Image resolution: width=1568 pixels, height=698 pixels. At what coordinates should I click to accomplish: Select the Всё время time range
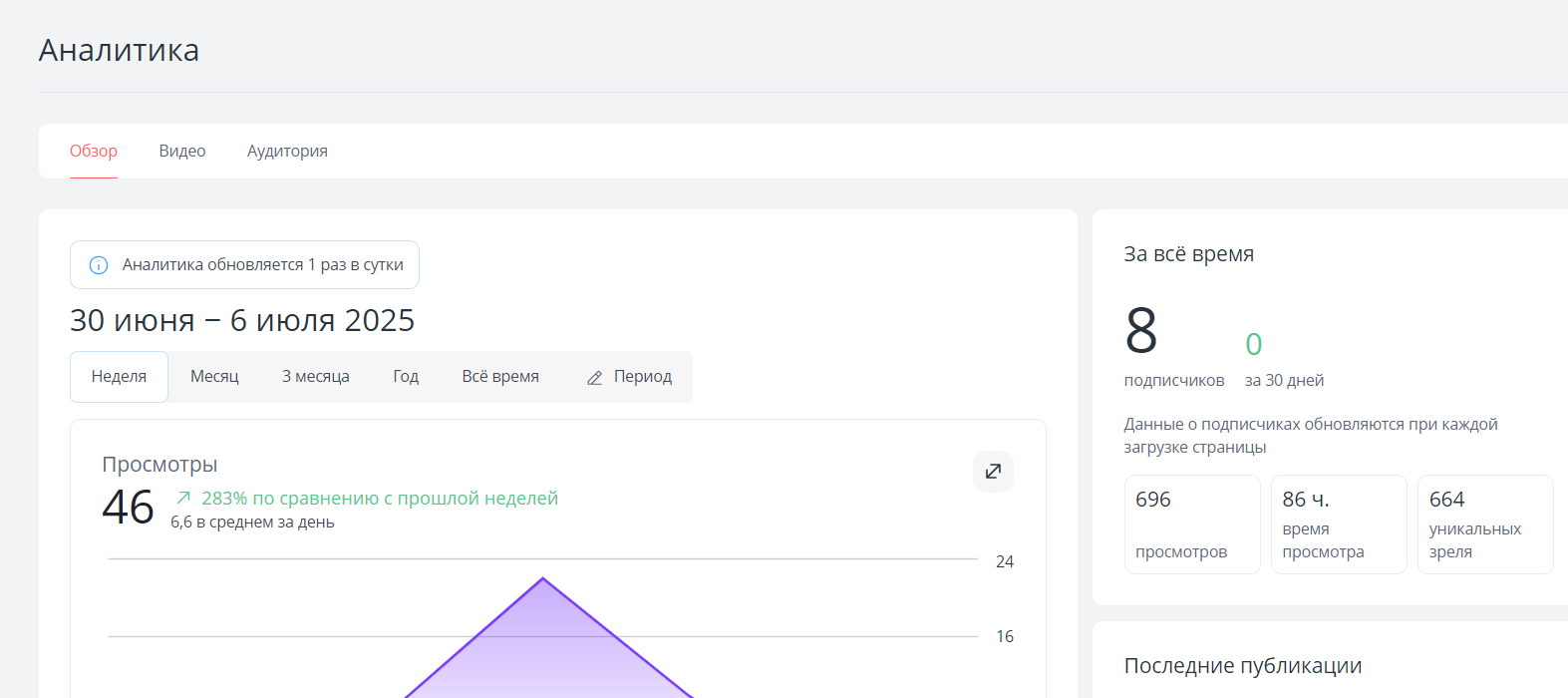(500, 377)
